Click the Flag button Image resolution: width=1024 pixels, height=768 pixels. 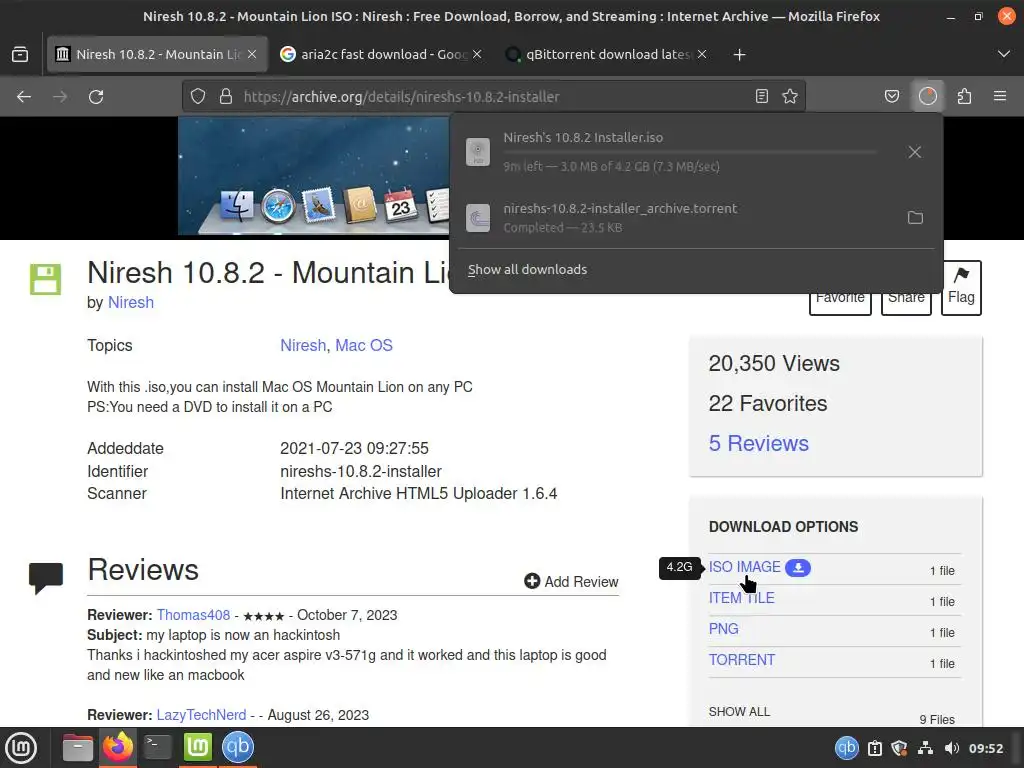click(961, 288)
